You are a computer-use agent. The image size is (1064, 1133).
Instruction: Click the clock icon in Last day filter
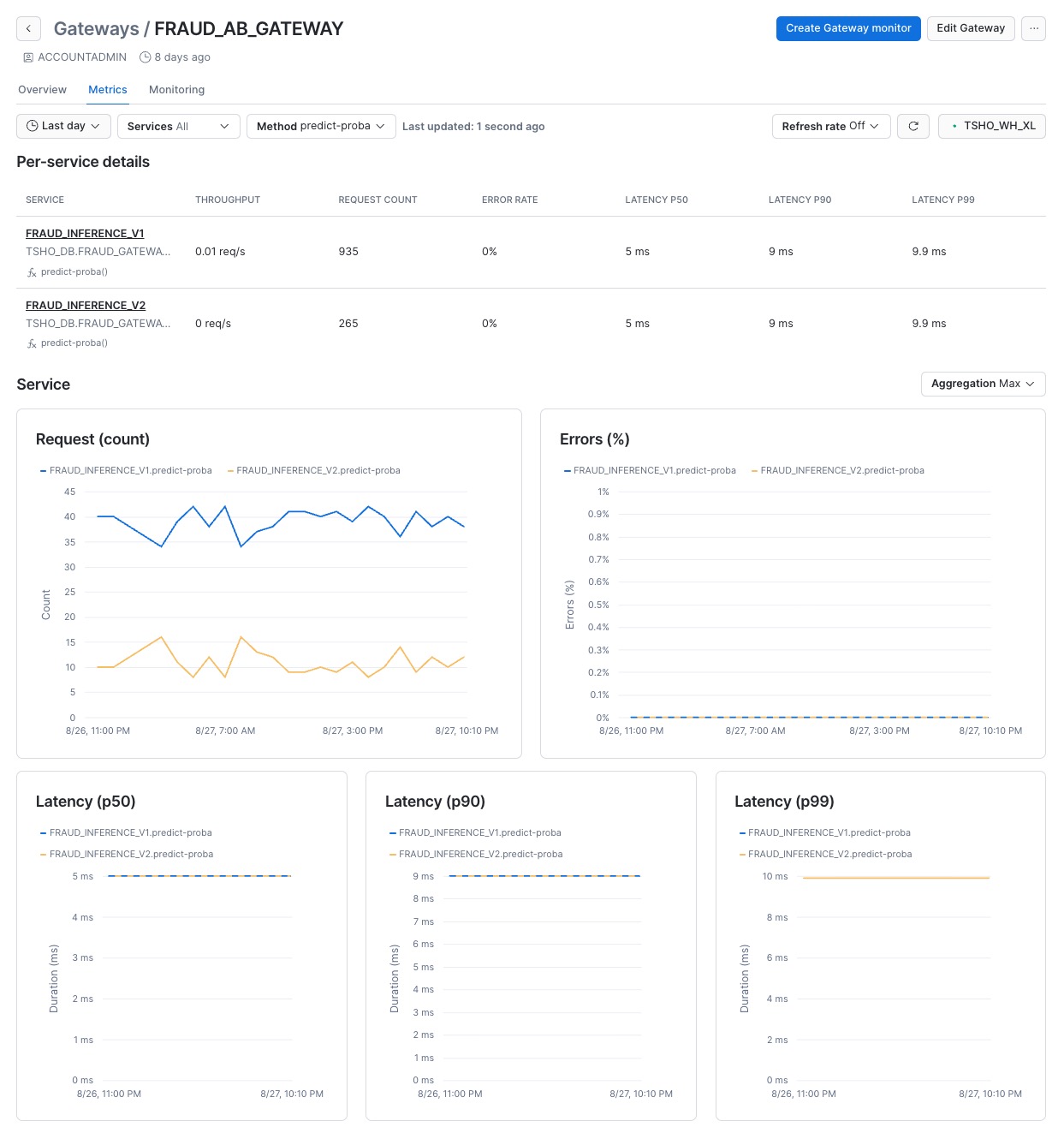pos(33,126)
